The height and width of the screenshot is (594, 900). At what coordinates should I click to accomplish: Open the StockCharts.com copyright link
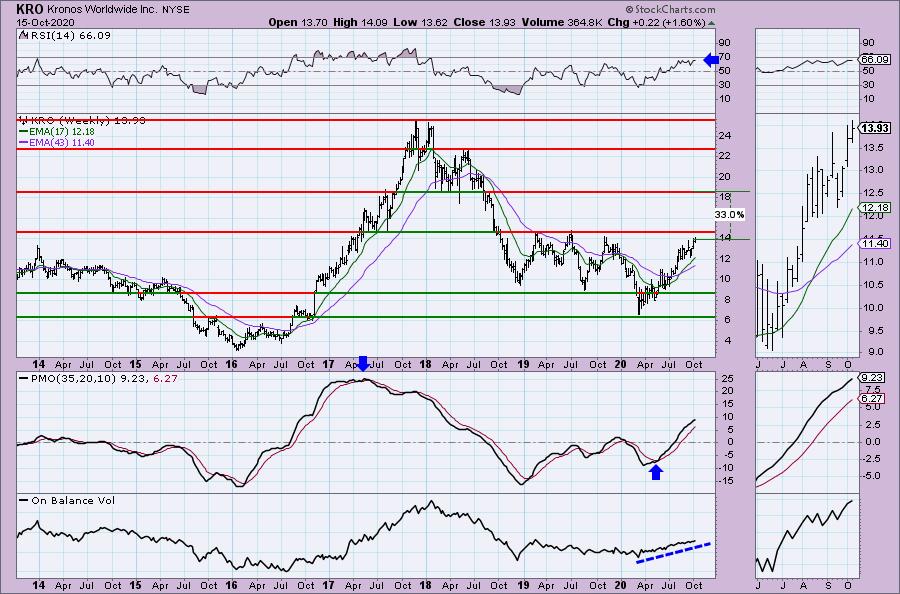[670, 9]
